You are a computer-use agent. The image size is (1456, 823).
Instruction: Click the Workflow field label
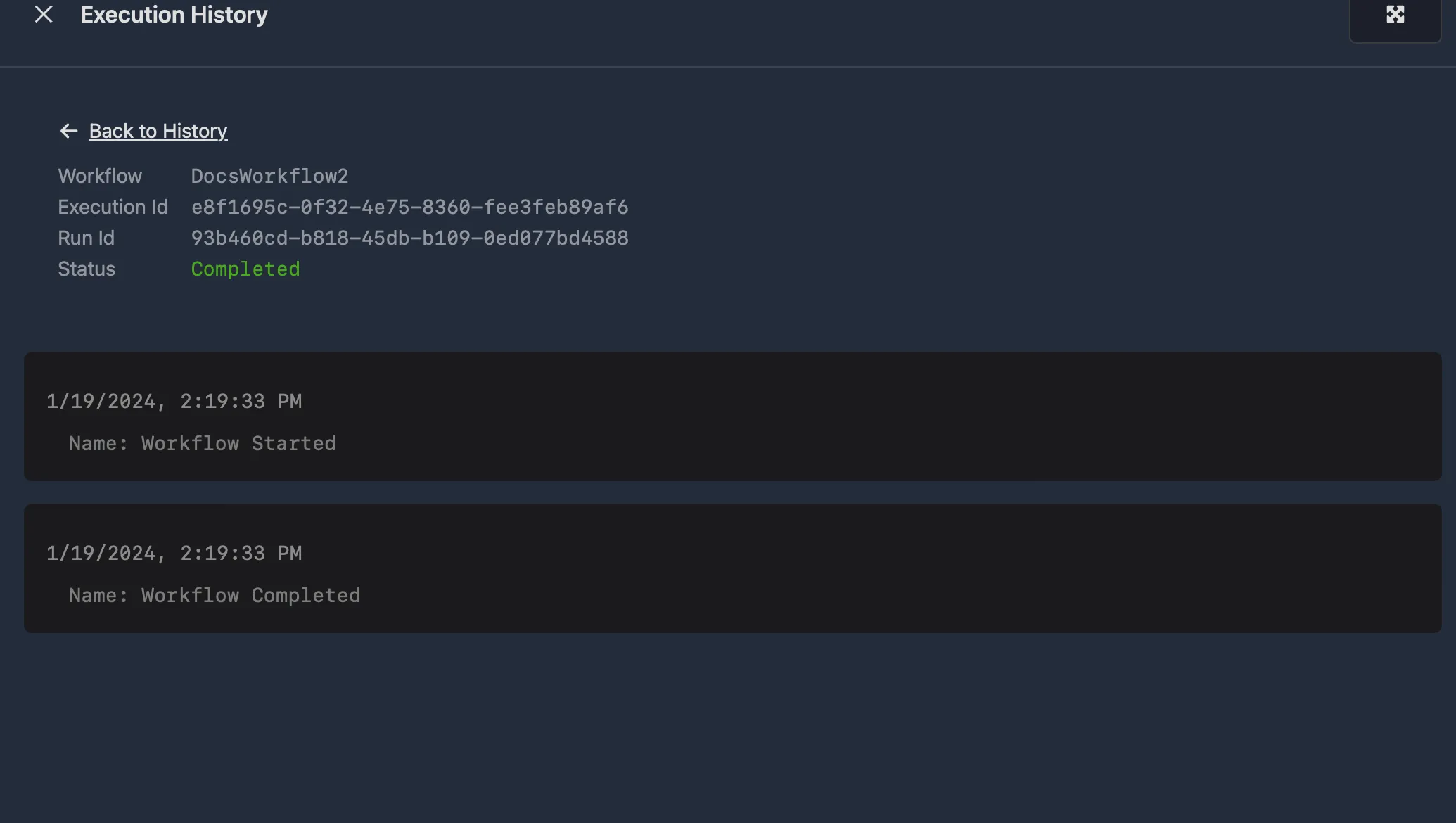[x=100, y=176]
